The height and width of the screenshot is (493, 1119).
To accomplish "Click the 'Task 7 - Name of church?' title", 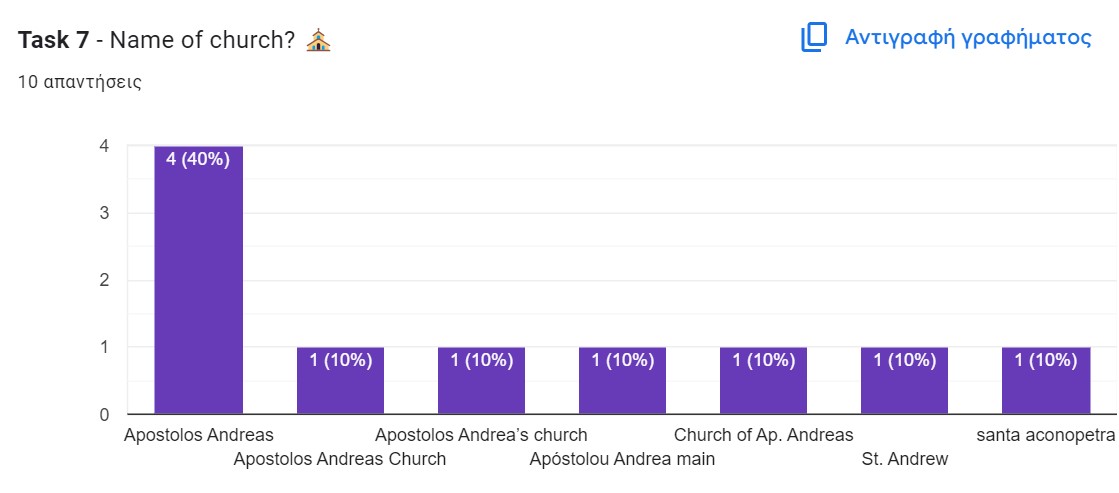I will tap(156, 41).
